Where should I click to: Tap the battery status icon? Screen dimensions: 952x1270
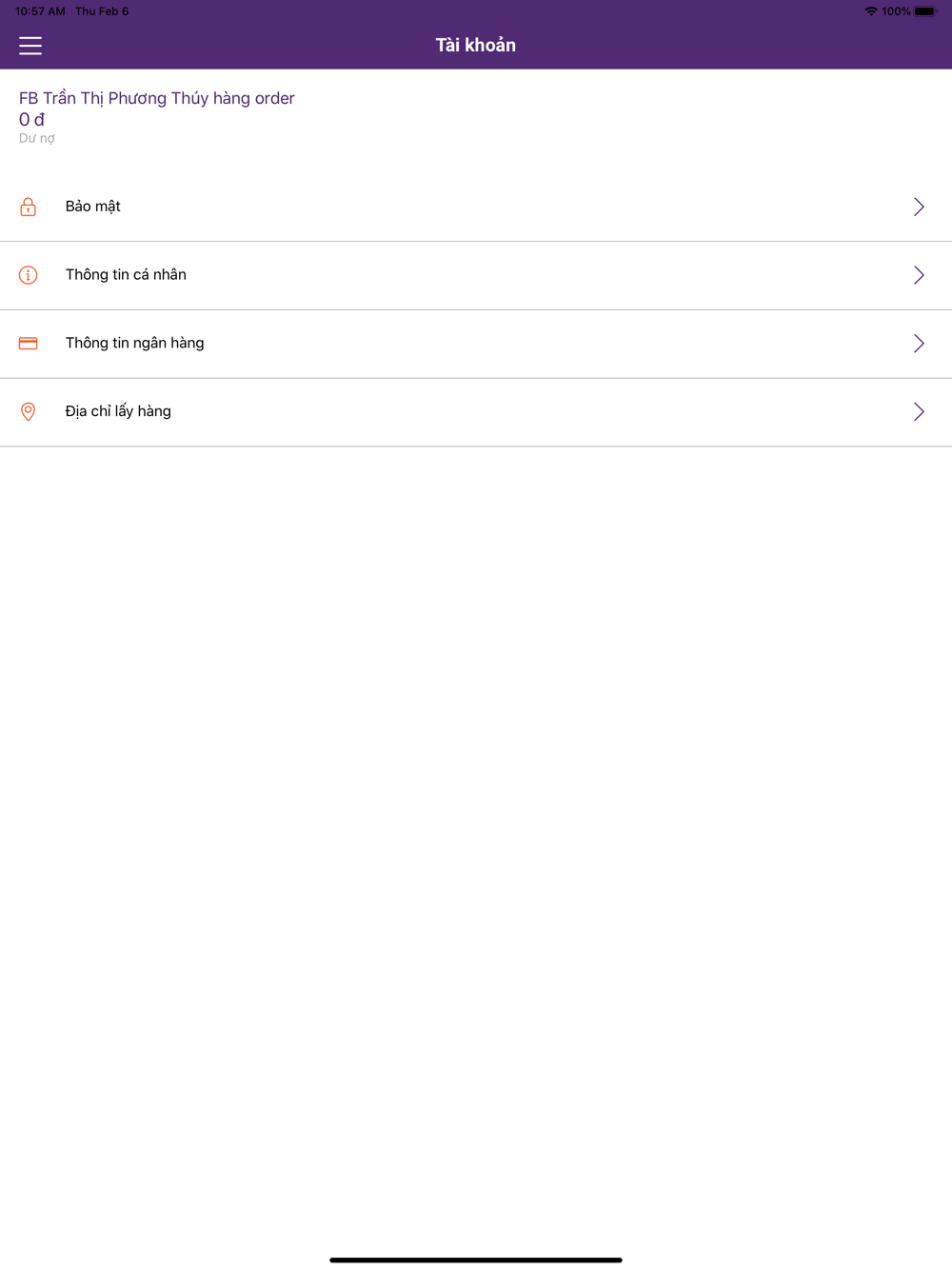click(925, 11)
